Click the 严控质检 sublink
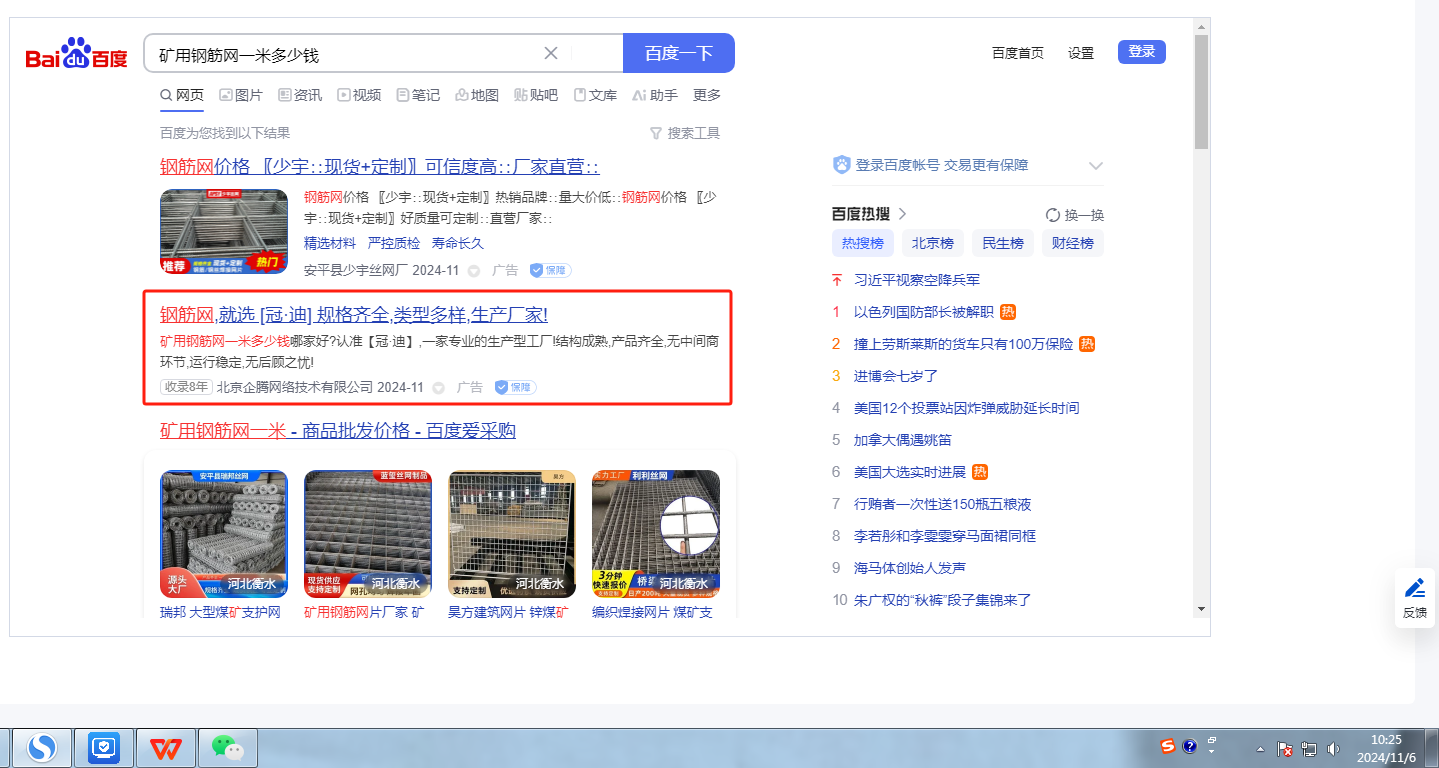 (394, 243)
